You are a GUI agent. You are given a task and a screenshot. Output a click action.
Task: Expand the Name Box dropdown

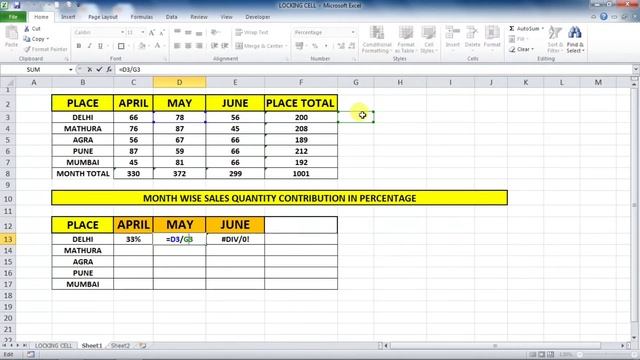click(x=71, y=70)
